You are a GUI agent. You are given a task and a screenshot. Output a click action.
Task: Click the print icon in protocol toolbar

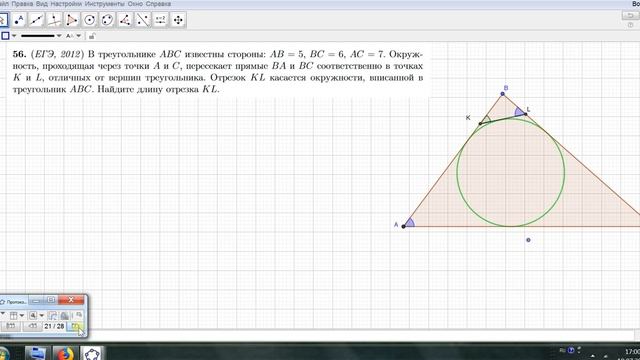64,316
